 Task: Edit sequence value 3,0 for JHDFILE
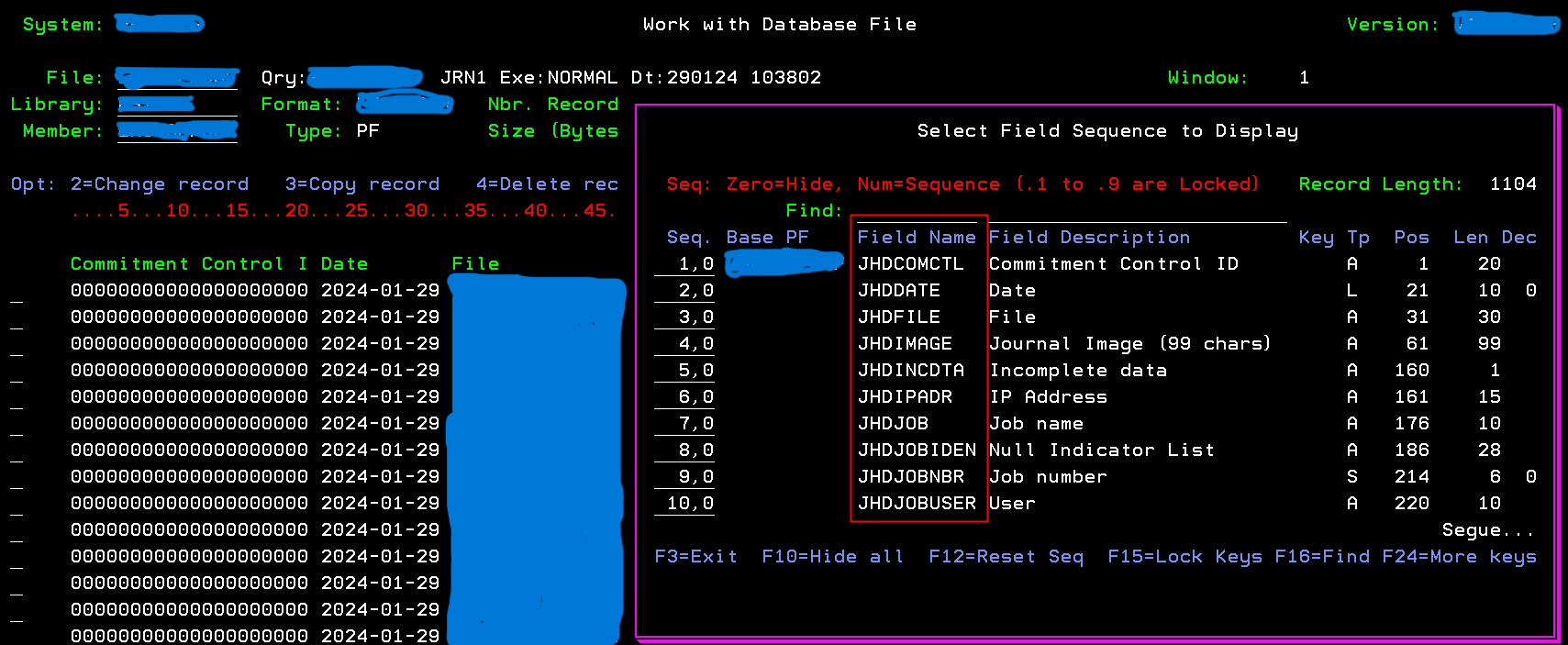click(x=684, y=317)
